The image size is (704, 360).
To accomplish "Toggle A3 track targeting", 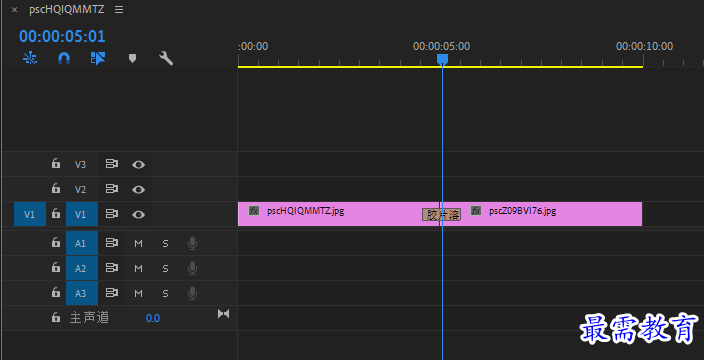I will (x=82, y=294).
